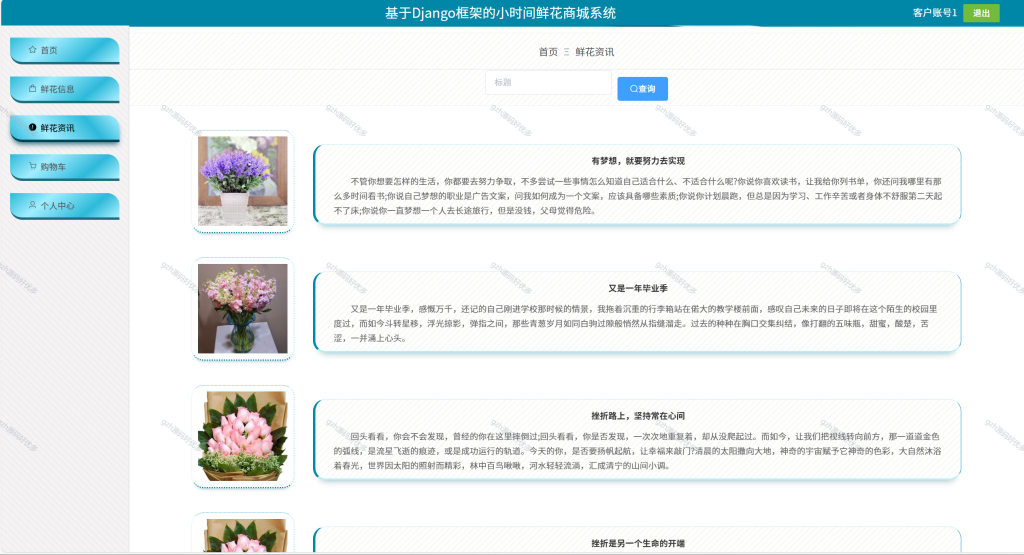This screenshot has width=1024, height=555.
Task: Open the purple lavender flower thumbnail
Action: click(x=243, y=181)
